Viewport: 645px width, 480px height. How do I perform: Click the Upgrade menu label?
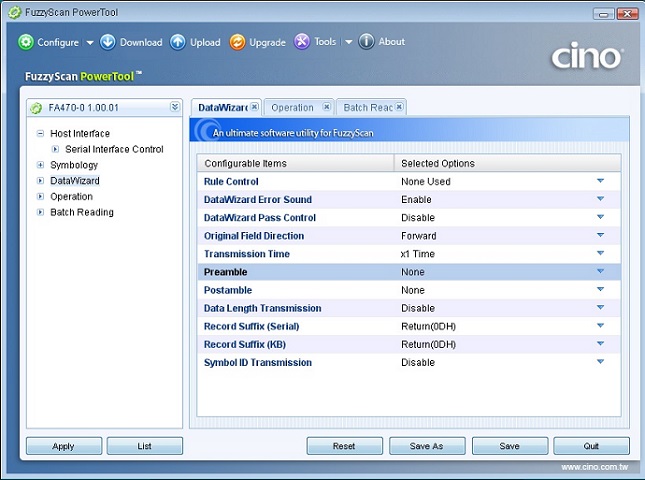pyautogui.click(x=267, y=42)
